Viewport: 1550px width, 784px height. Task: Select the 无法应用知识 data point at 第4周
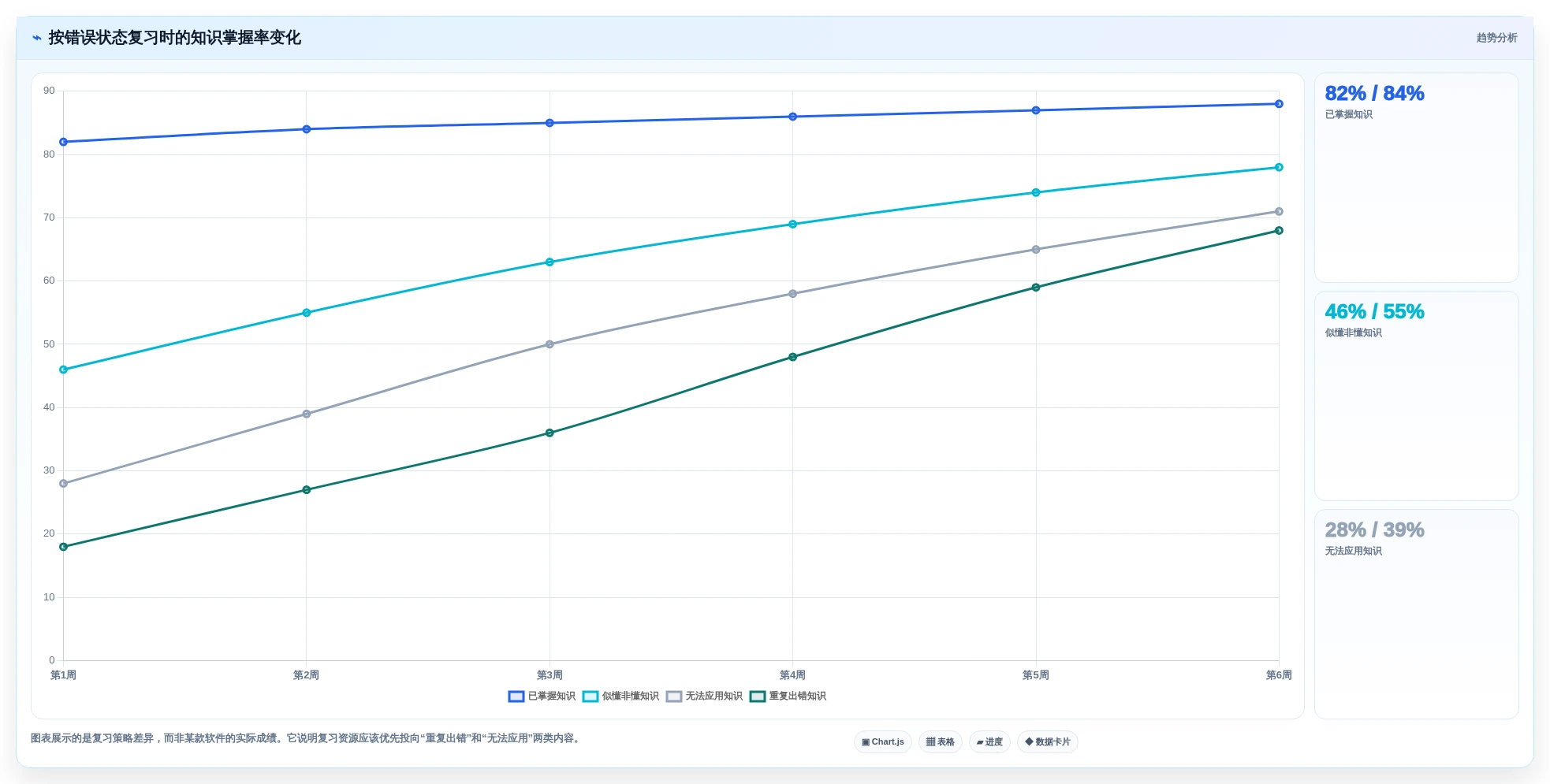[792, 294]
